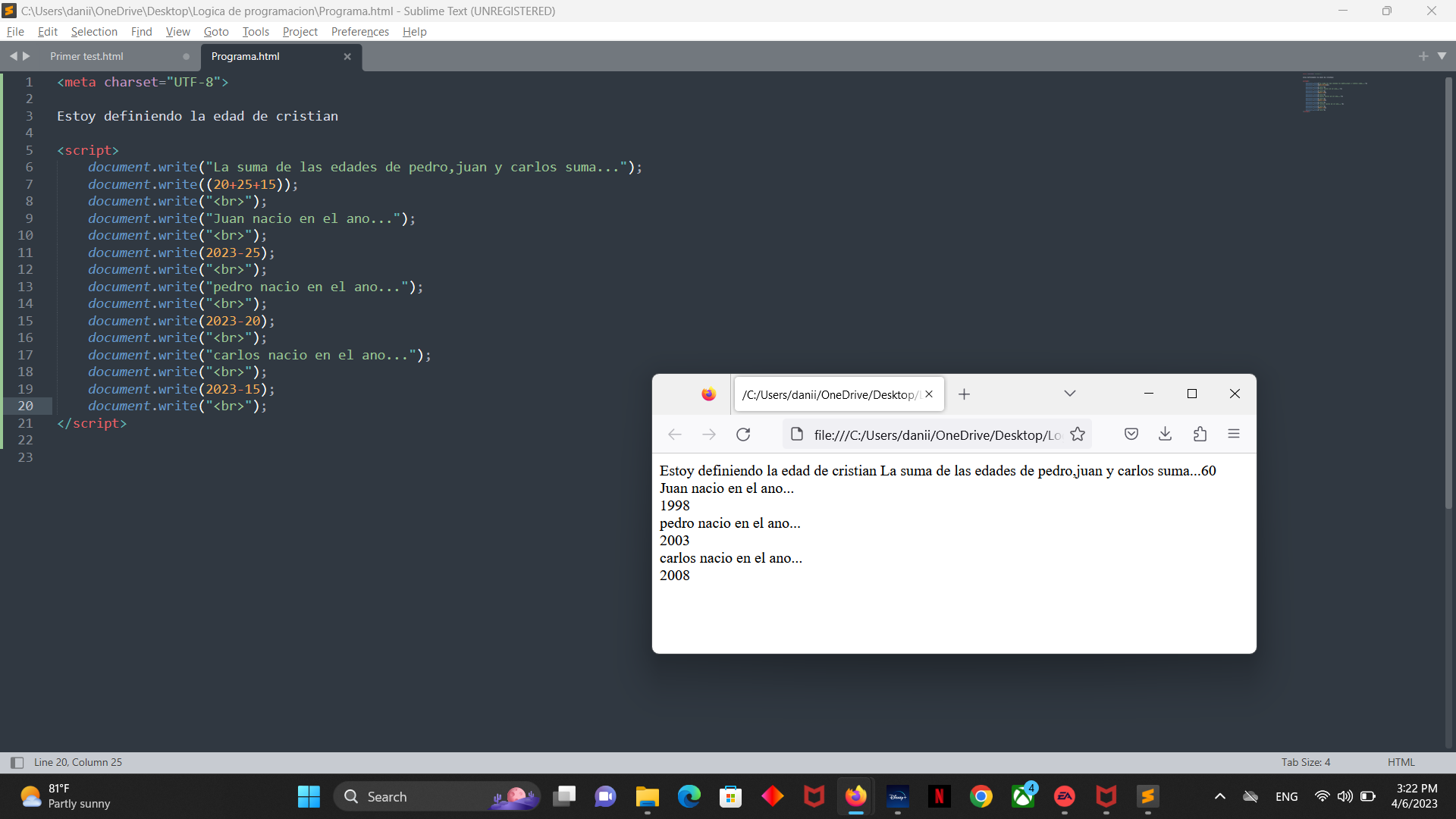Click the Firefox back button
This screenshot has width=1456, height=819.
pos(674,435)
